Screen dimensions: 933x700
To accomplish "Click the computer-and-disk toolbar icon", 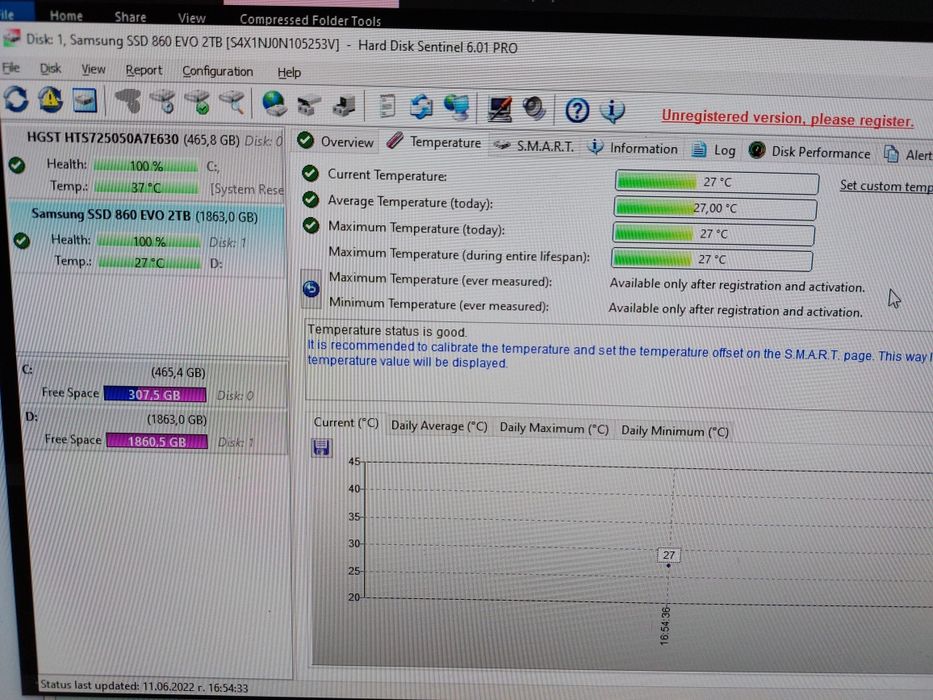I will click(x=344, y=106).
